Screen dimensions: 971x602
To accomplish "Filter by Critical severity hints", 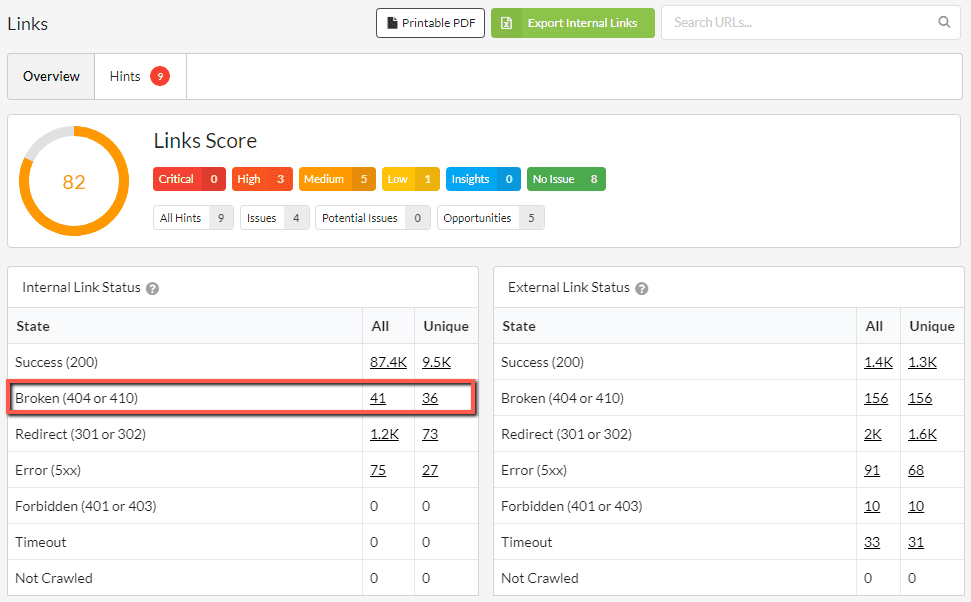I will tap(189, 179).
